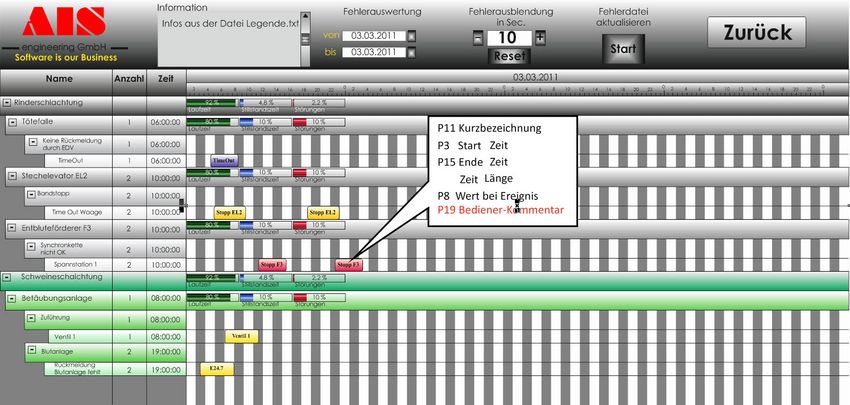850x405 pixels.
Task: Collapse the Bandstopp node
Action: tap(33, 194)
